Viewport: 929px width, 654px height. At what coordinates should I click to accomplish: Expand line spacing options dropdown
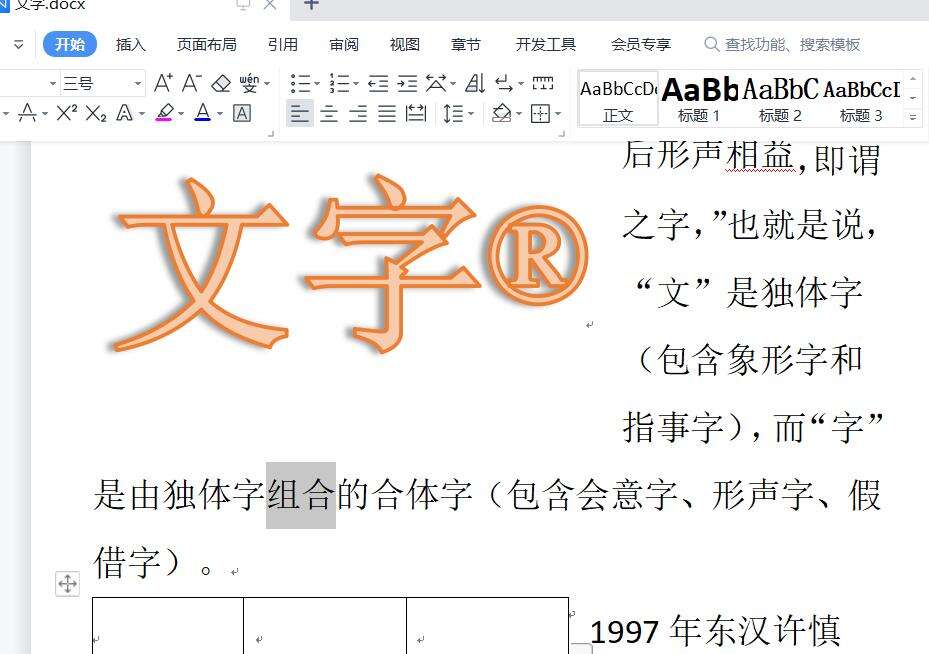[x=471, y=113]
